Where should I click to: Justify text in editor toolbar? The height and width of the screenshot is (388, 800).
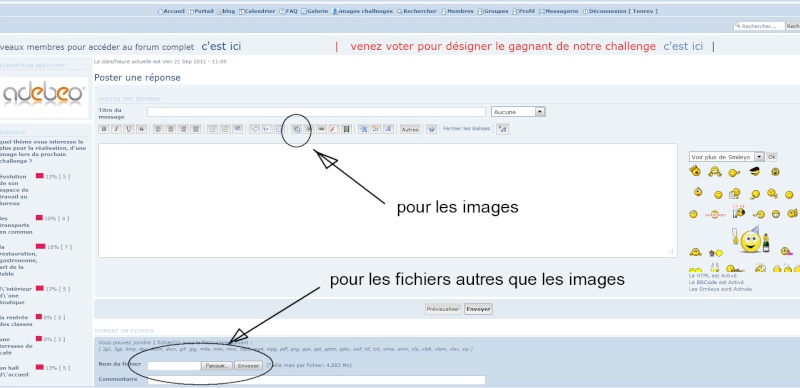tap(196, 129)
